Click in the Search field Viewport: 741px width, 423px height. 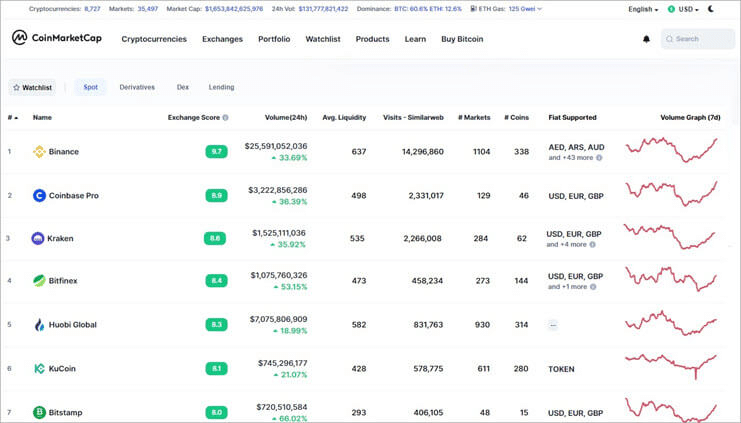pos(698,39)
